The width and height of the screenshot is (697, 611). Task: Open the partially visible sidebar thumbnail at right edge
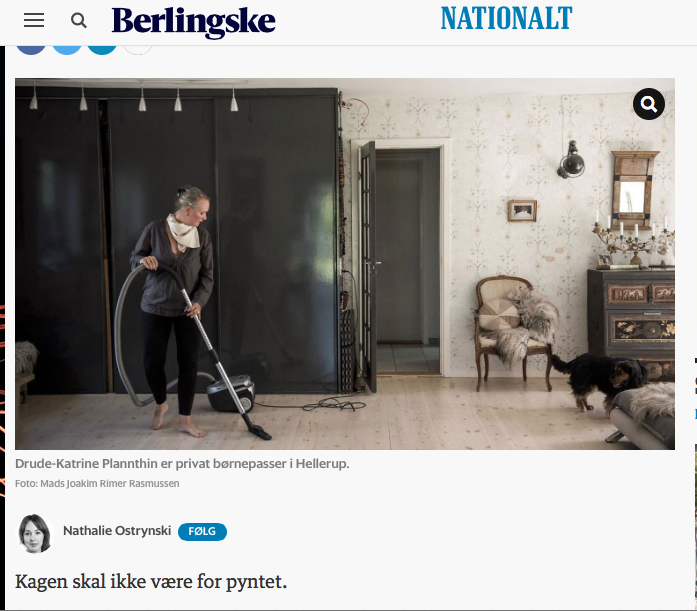point(696,527)
